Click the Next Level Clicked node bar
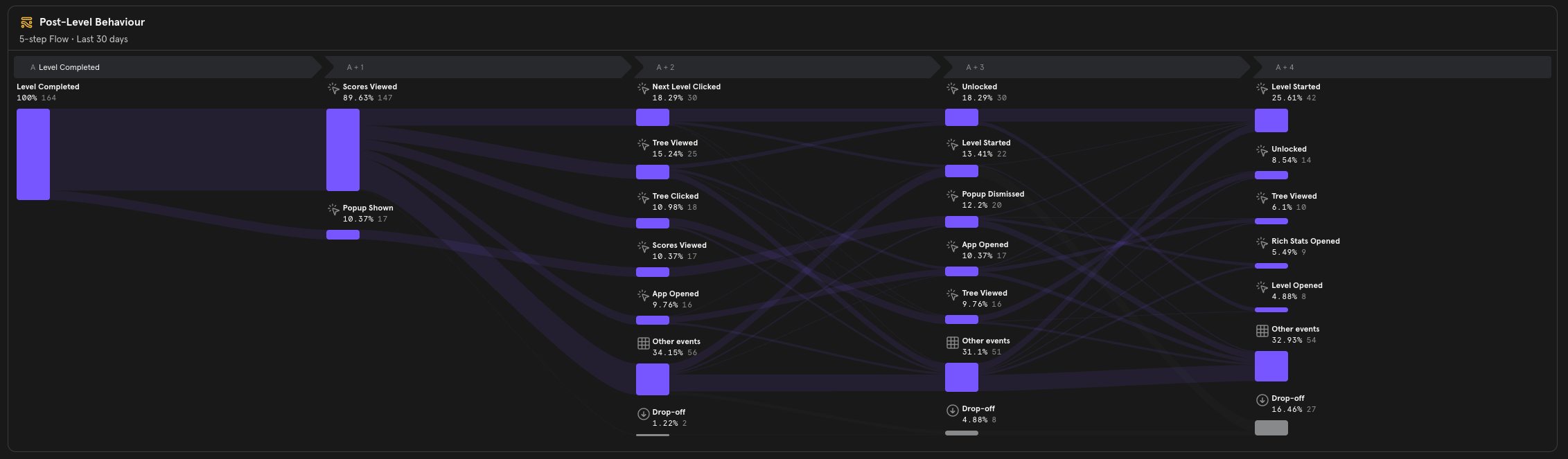 pos(653,117)
